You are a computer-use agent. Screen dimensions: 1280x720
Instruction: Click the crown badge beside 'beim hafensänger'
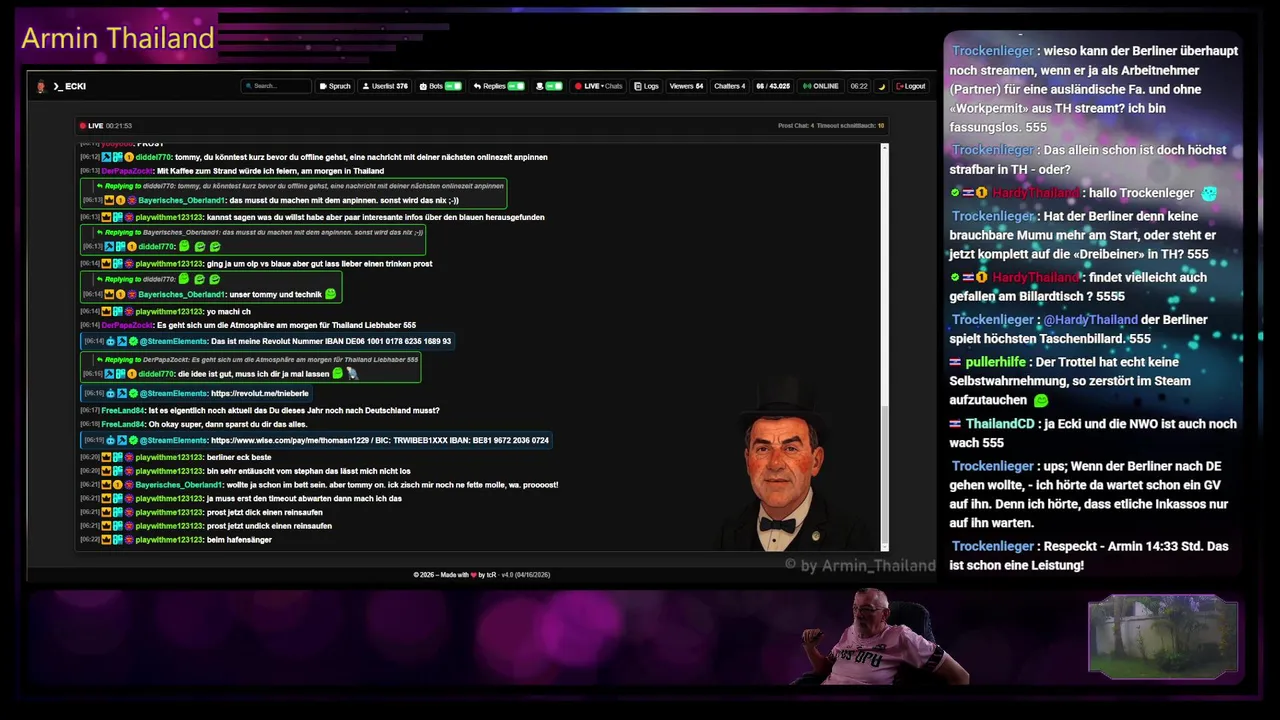pyautogui.click(x=107, y=540)
